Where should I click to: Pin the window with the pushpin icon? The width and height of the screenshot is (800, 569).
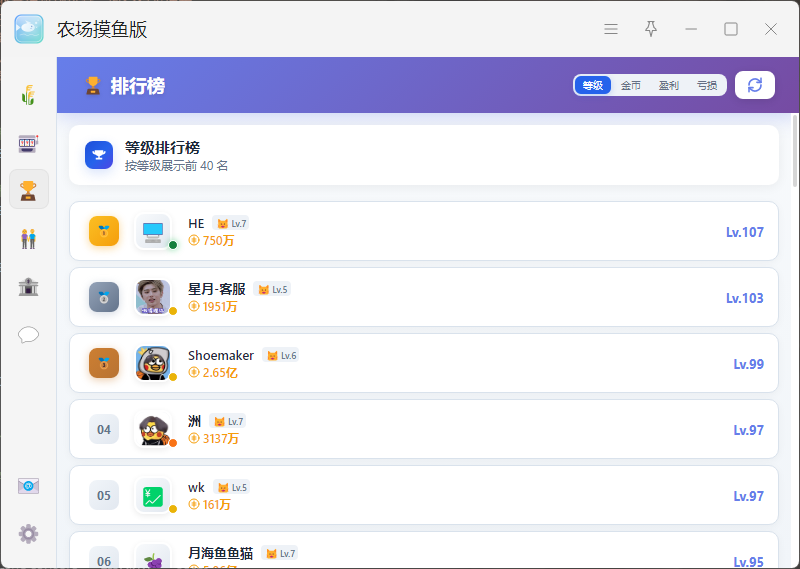[651, 29]
